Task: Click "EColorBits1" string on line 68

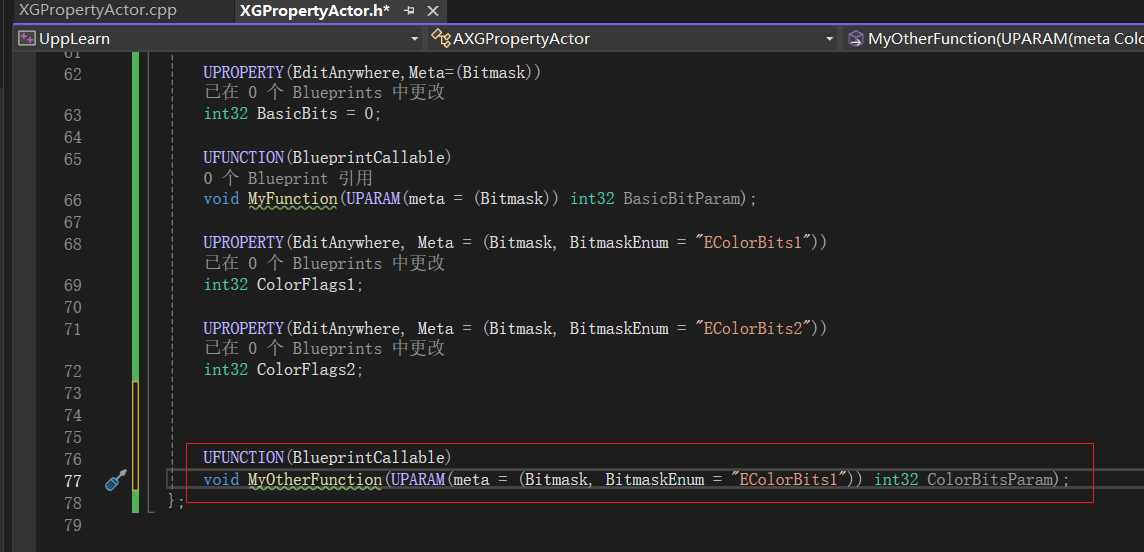Action: [754, 244]
